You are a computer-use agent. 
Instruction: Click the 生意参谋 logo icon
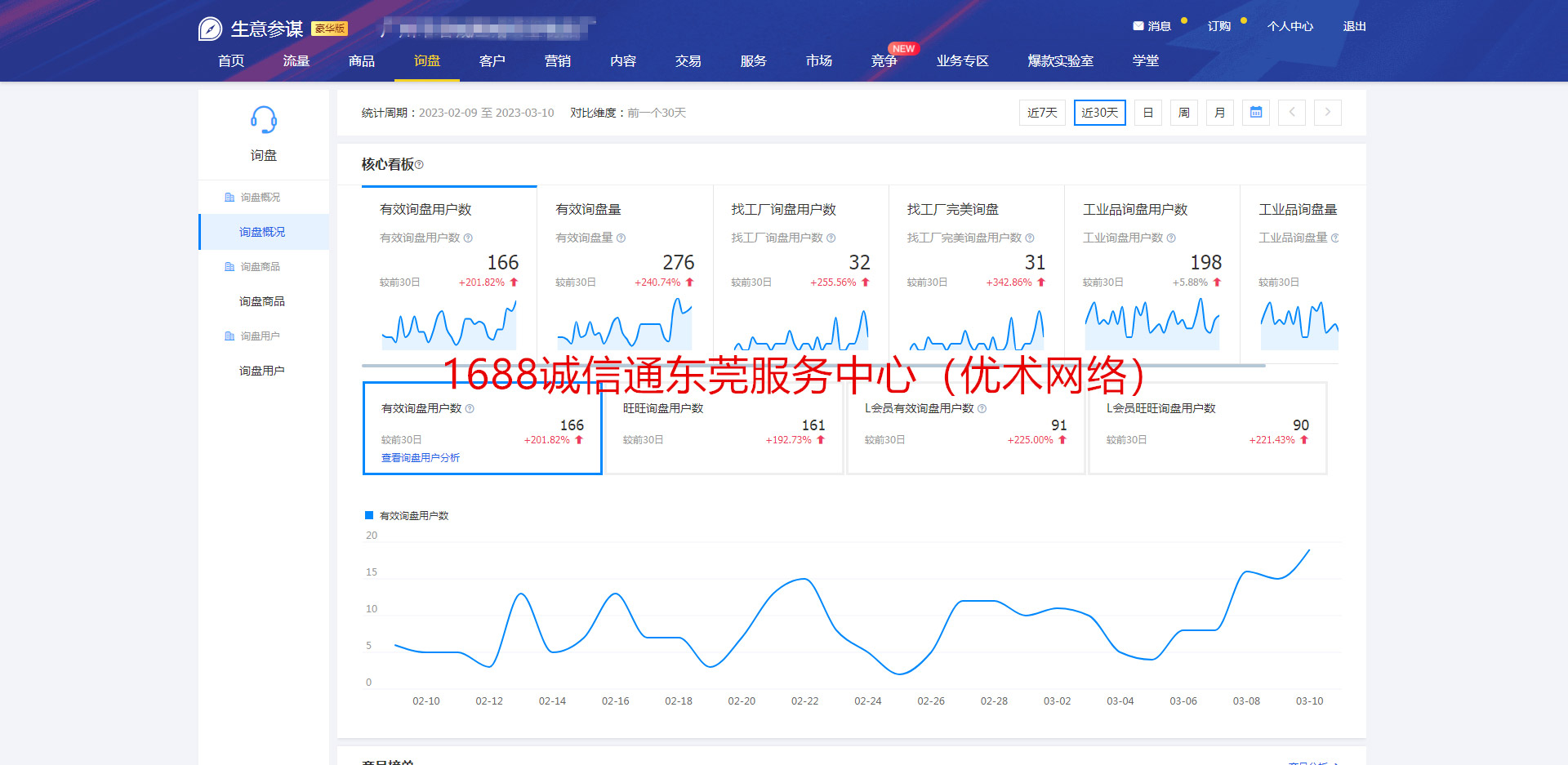[210, 29]
